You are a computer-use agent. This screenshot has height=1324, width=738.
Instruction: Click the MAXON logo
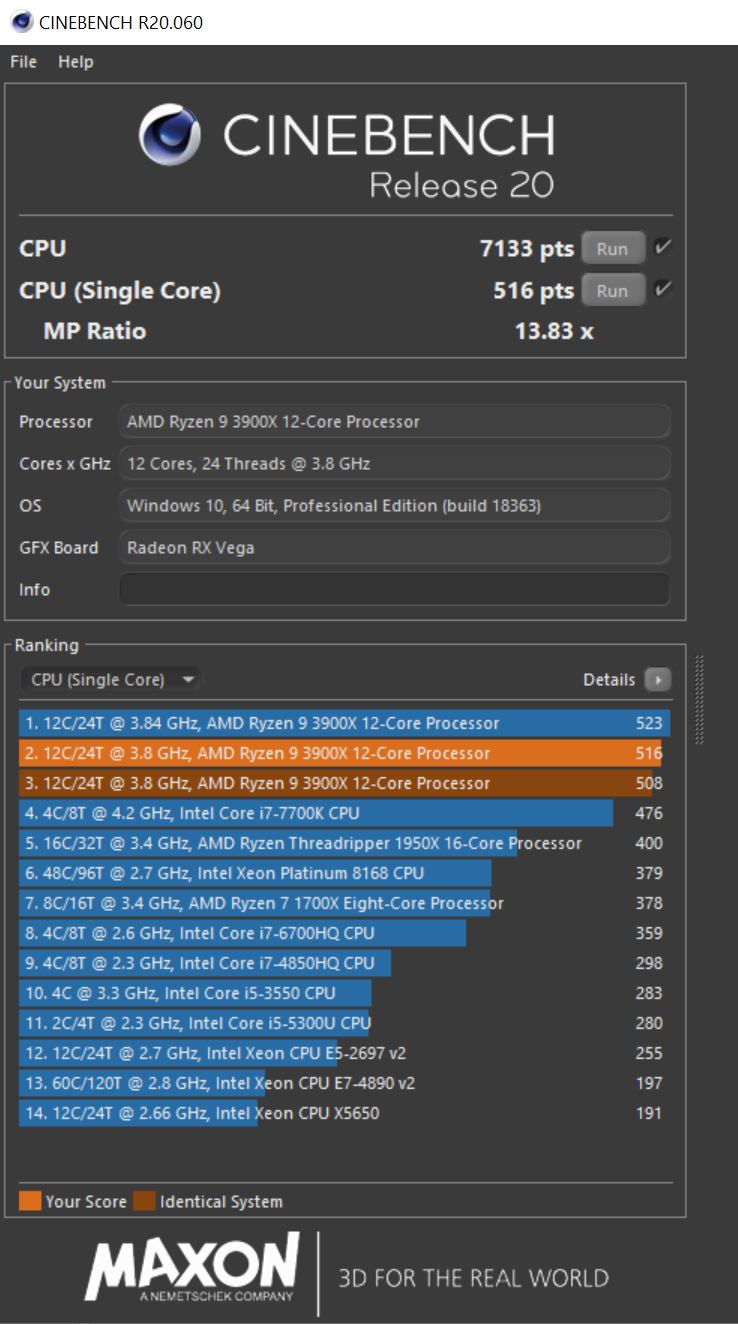tap(192, 1269)
